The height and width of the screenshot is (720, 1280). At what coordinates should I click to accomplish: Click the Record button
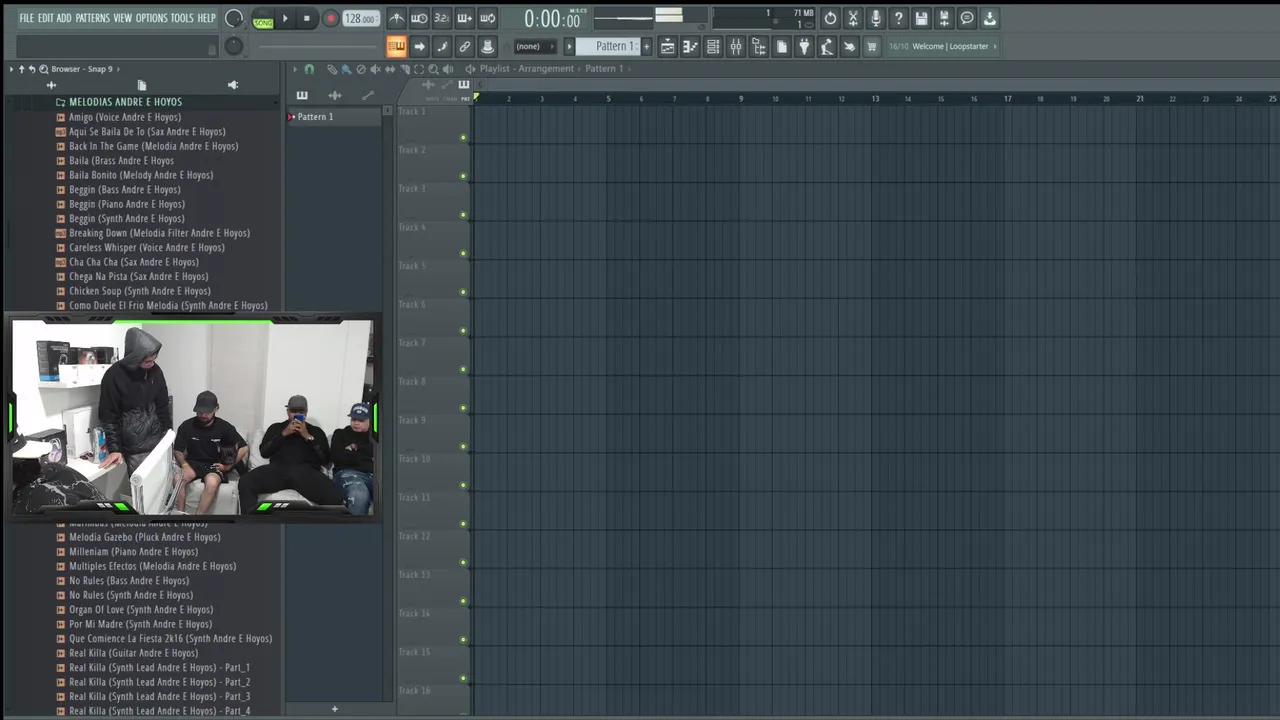point(330,18)
